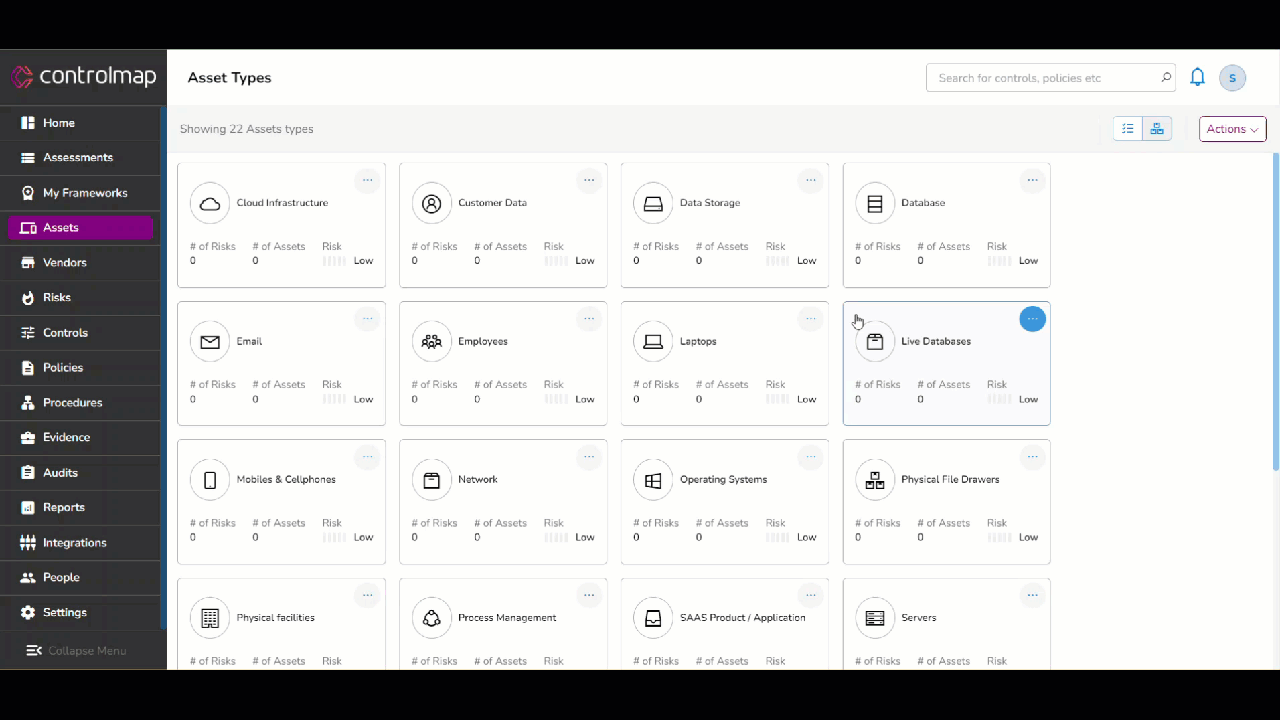Open Database card options menu
This screenshot has width=1280, height=720.
click(1033, 181)
